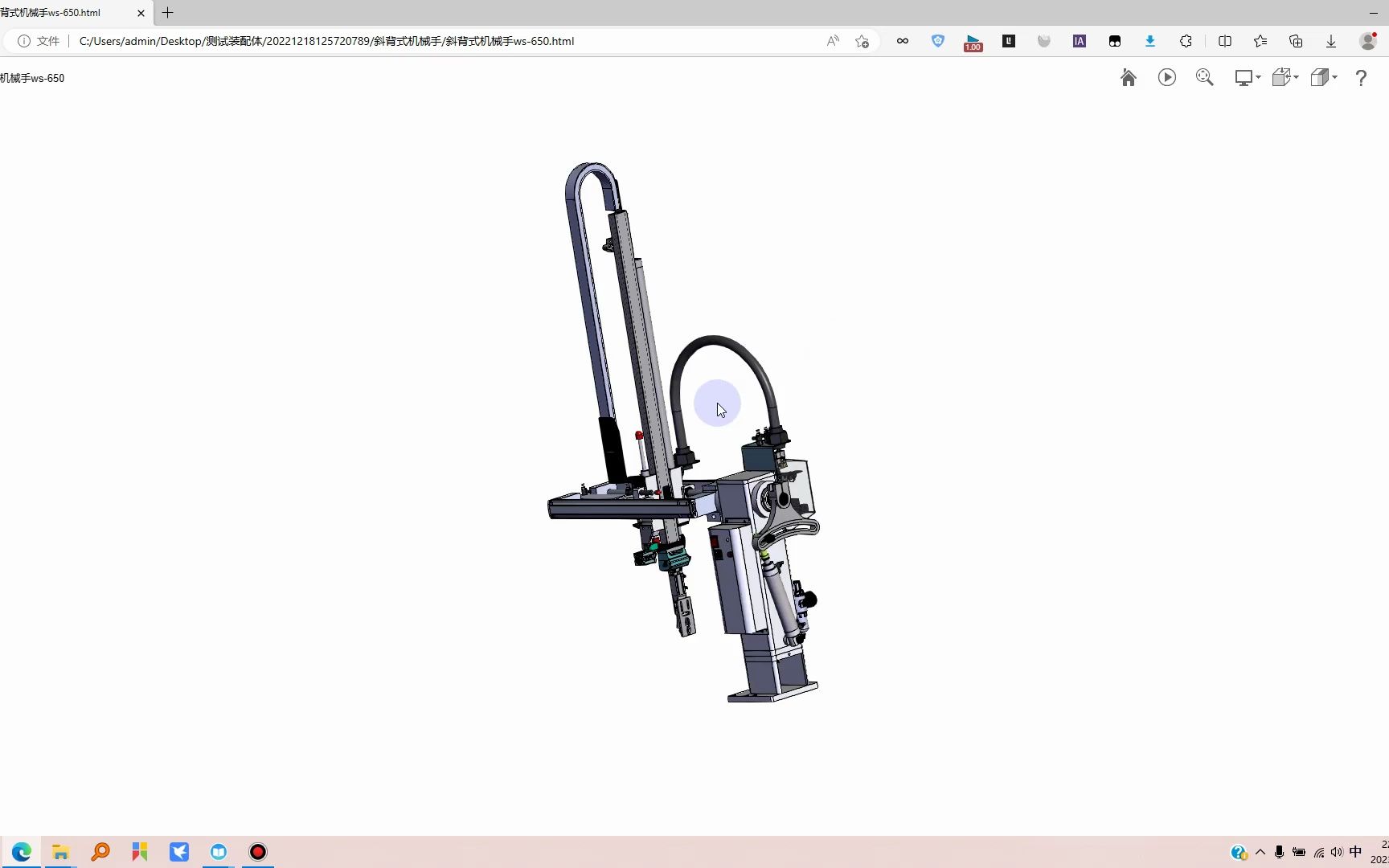
Task: Open the browser Extensions puzzle icon
Action: 1186,41
